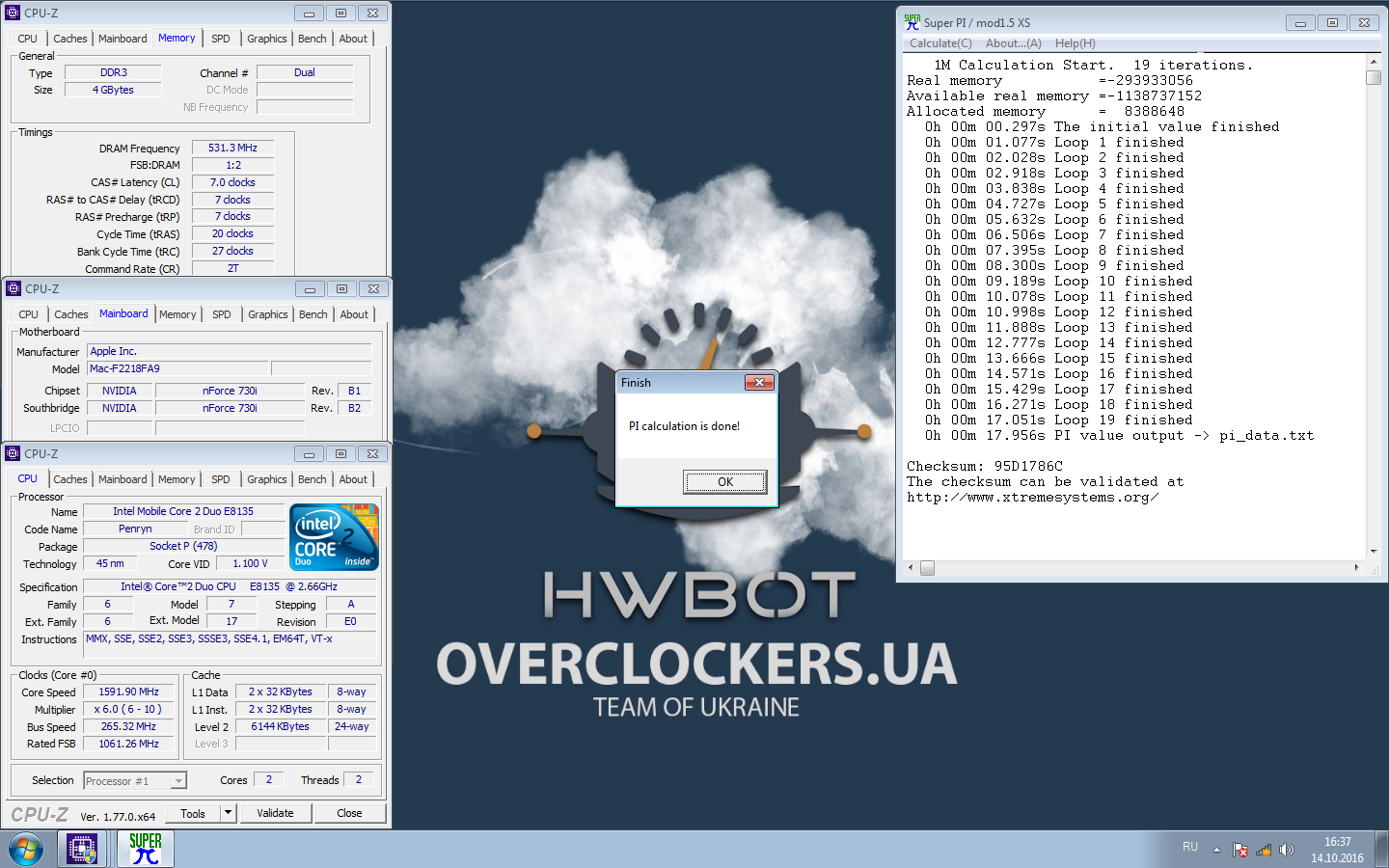
Task: Click the Tools button in CPU-Z
Action: [x=193, y=813]
